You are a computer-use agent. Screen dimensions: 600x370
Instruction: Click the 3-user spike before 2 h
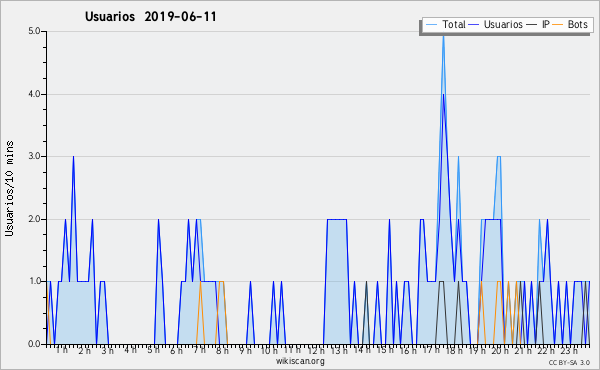(x=73, y=158)
